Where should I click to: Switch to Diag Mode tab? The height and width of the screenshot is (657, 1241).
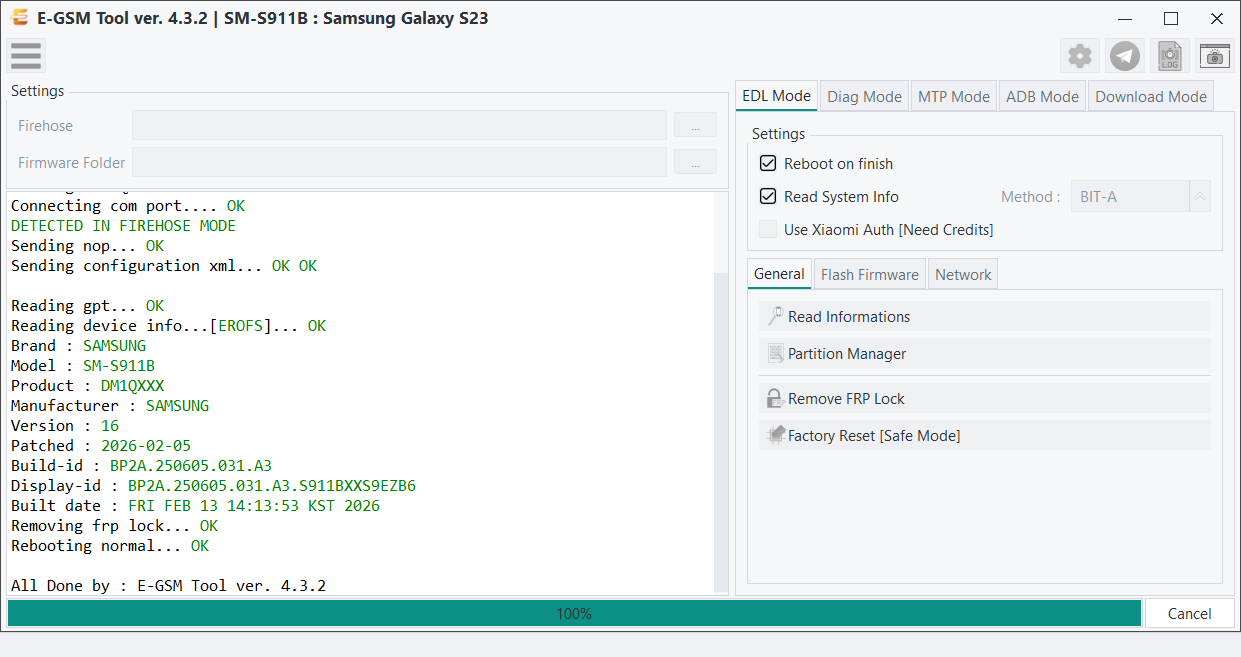864,96
